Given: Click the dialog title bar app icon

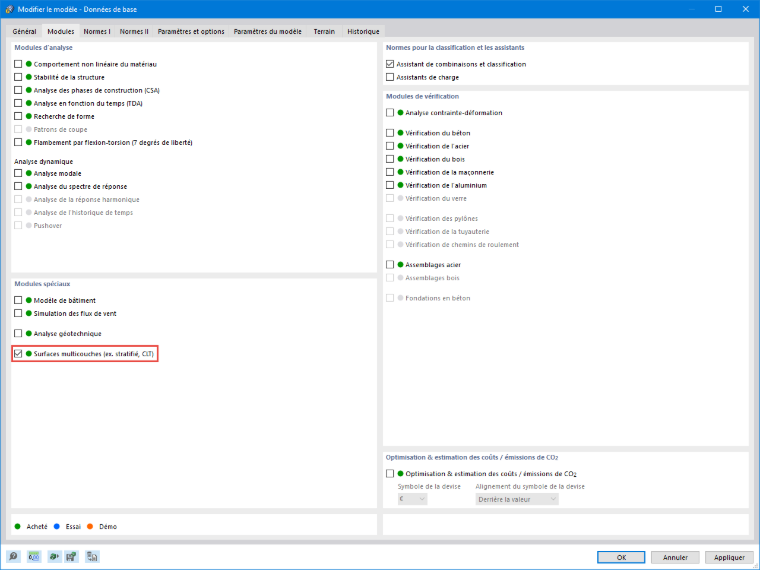Looking at the screenshot, I should (9, 9).
